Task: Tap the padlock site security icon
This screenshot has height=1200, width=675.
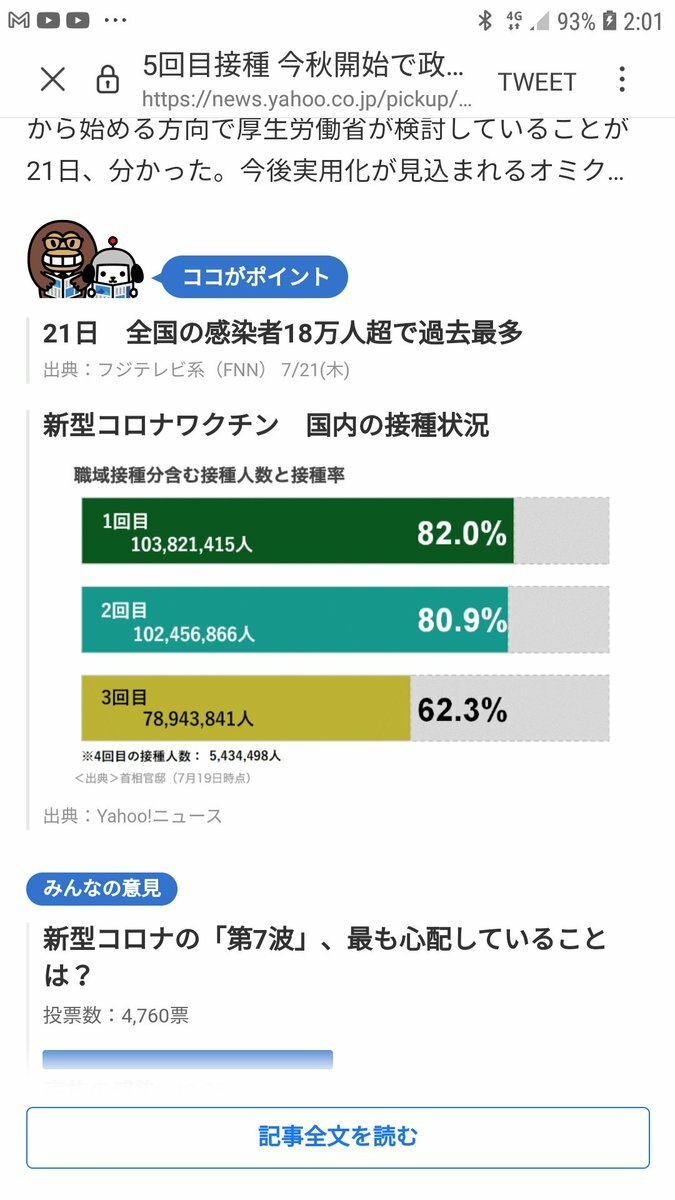Action: click(x=107, y=80)
